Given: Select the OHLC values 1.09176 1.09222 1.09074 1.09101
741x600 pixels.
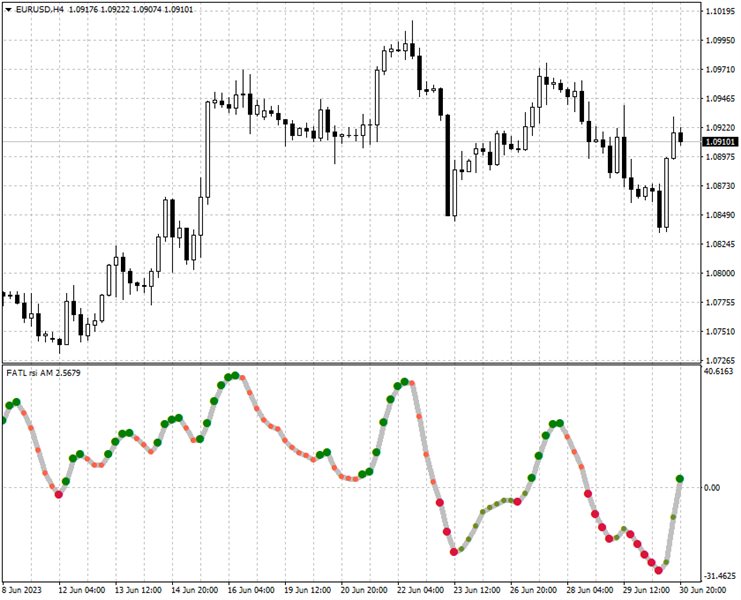Looking at the screenshot, I should (131, 10).
